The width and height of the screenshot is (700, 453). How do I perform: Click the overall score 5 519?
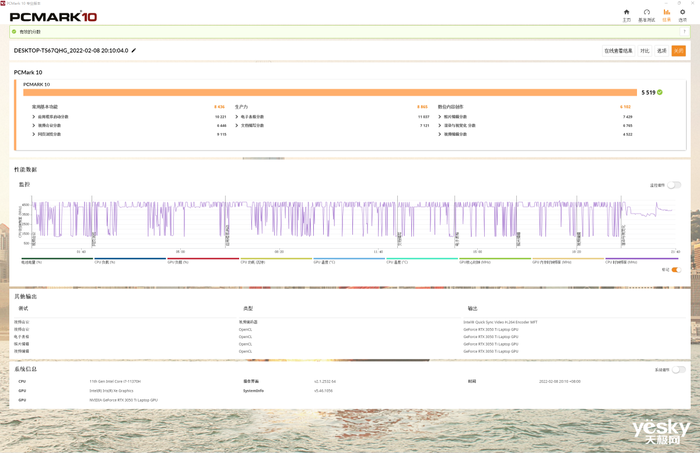(648, 92)
